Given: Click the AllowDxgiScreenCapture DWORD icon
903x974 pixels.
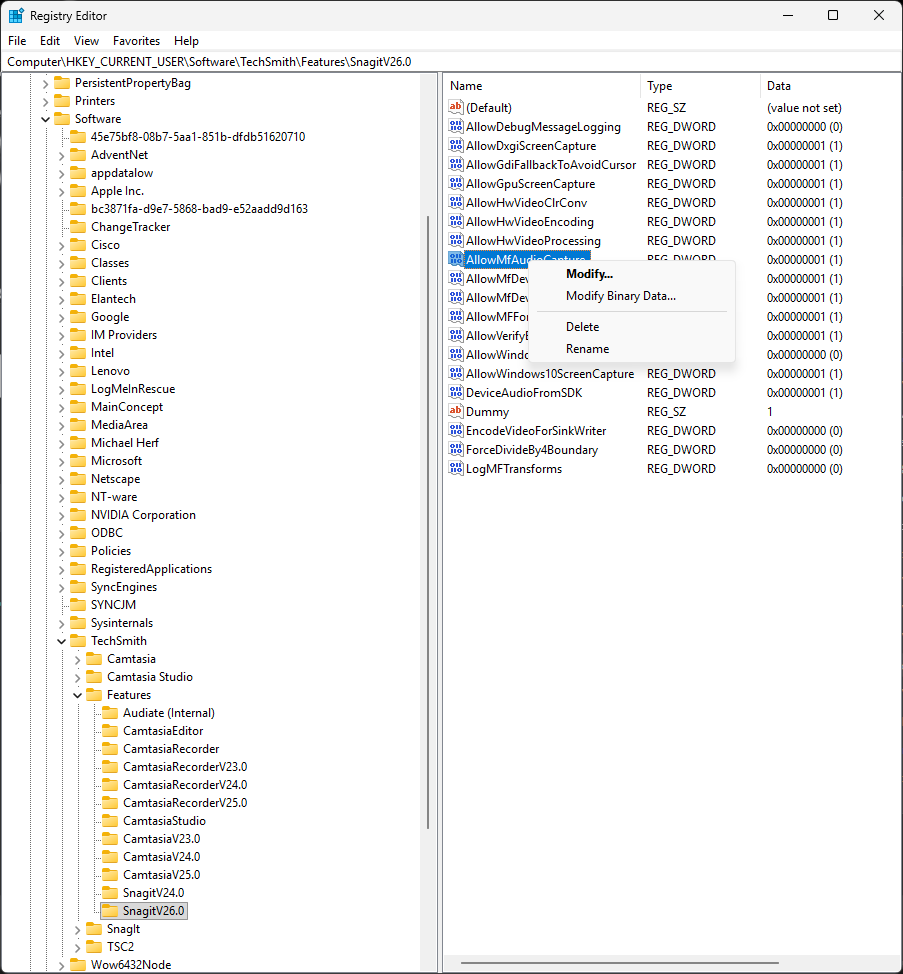Looking at the screenshot, I should click(x=456, y=145).
